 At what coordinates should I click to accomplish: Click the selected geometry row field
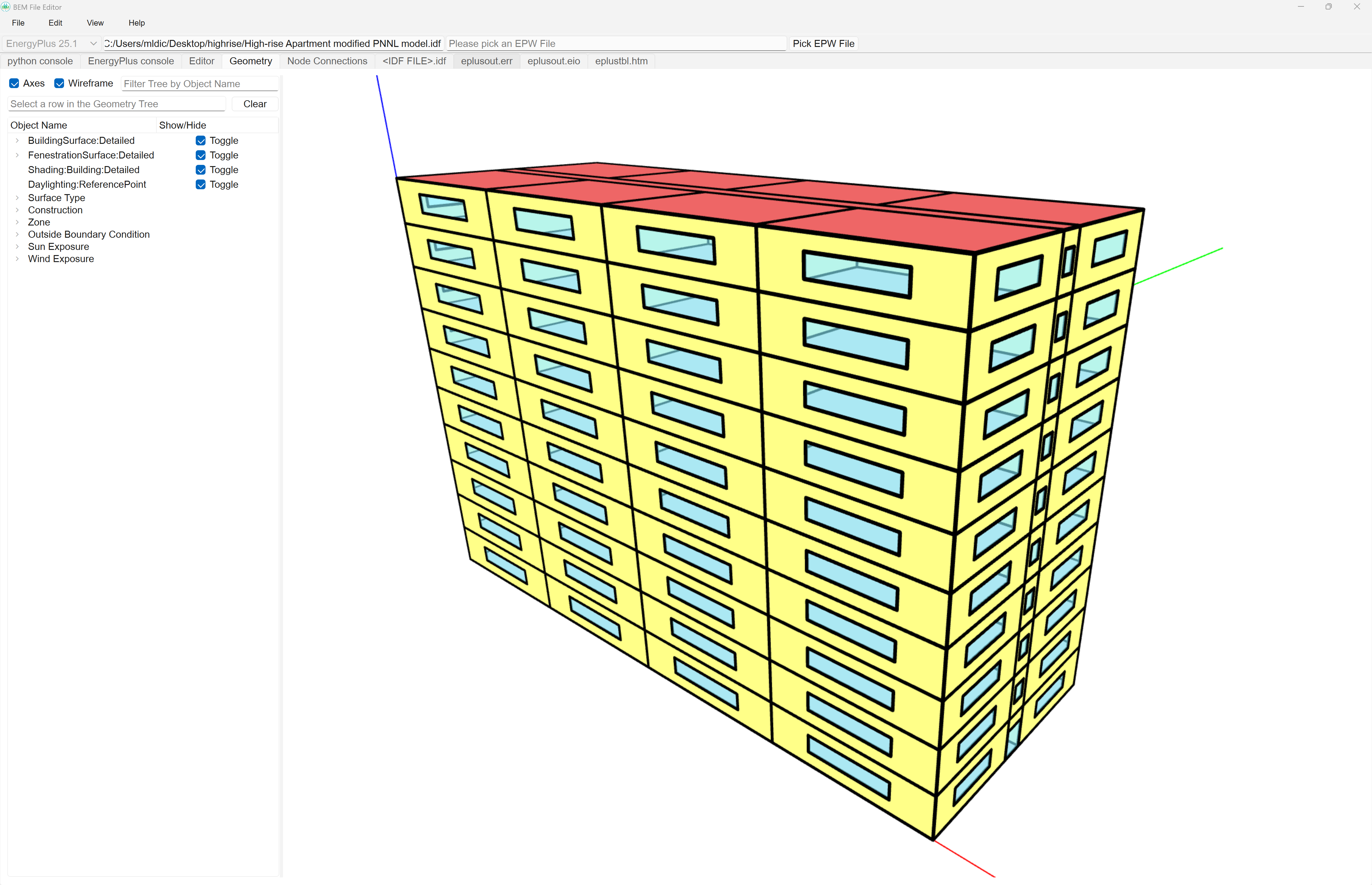(117, 104)
